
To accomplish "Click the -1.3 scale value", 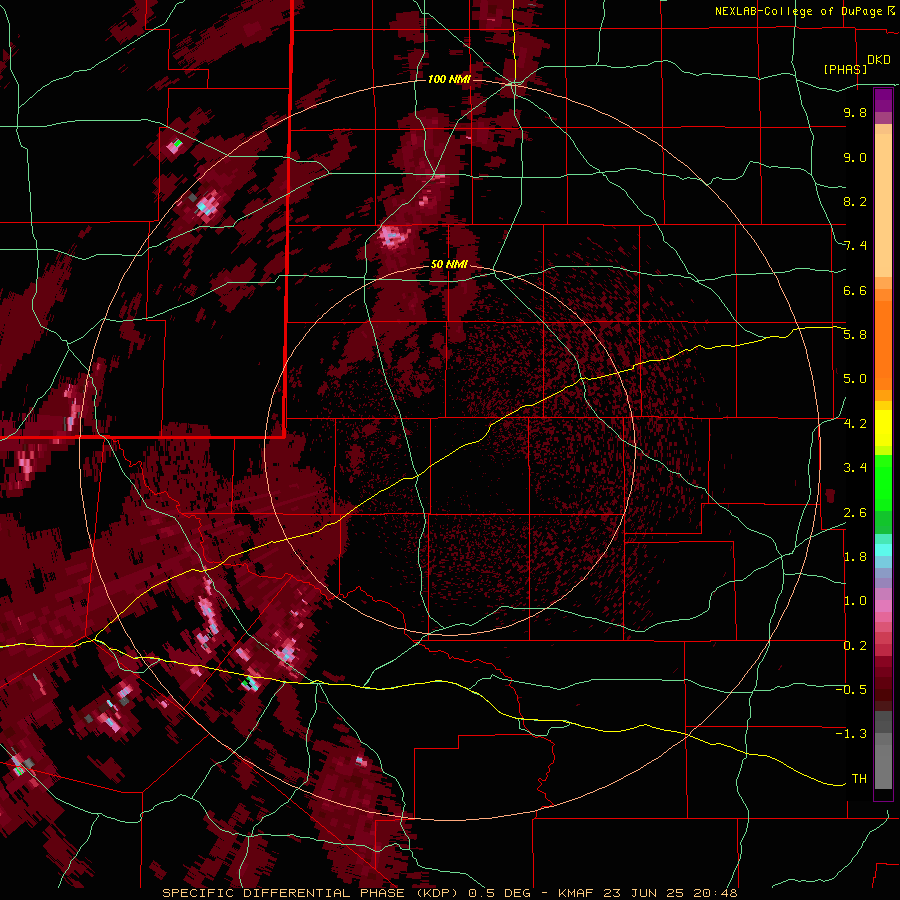I will pyautogui.click(x=851, y=734).
